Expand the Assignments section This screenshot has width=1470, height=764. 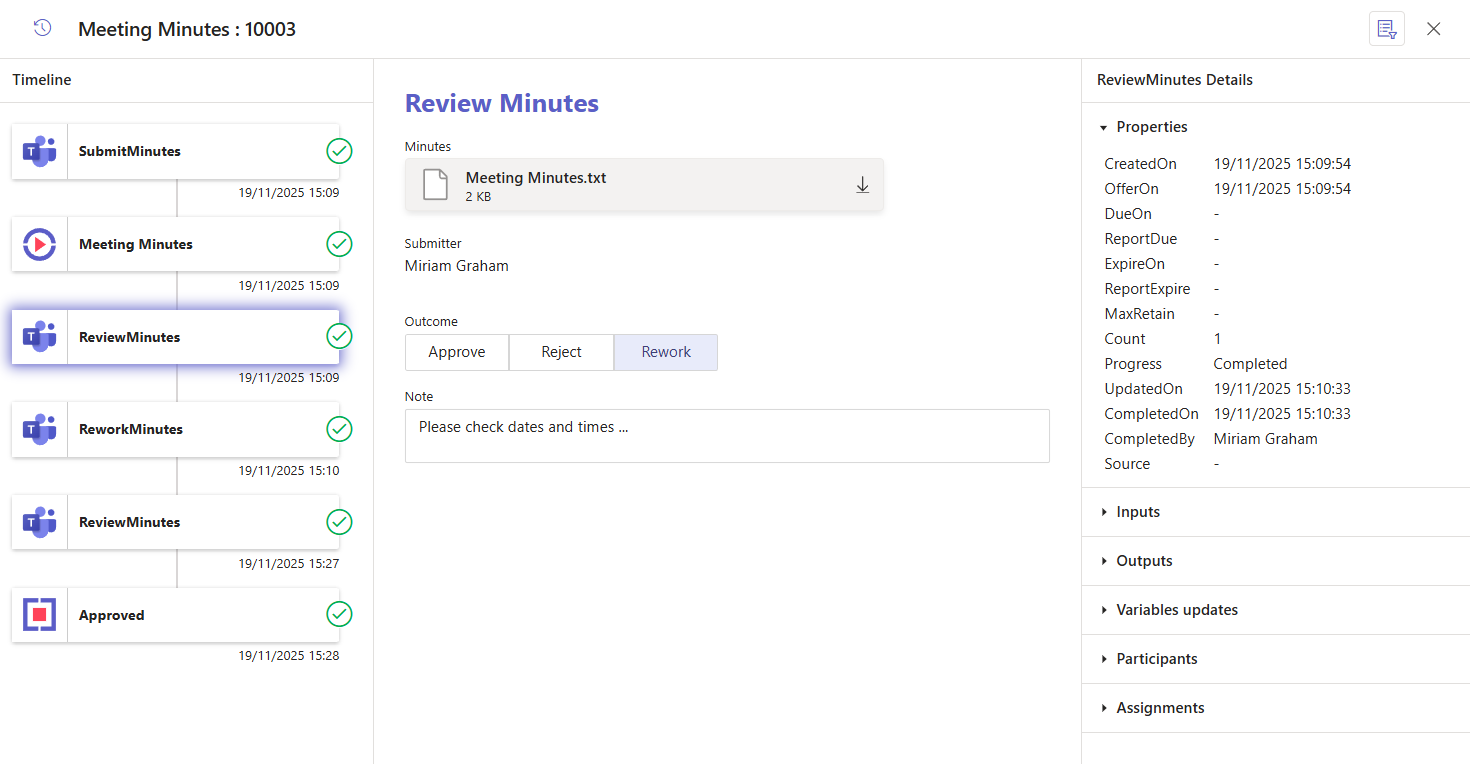(1160, 708)
